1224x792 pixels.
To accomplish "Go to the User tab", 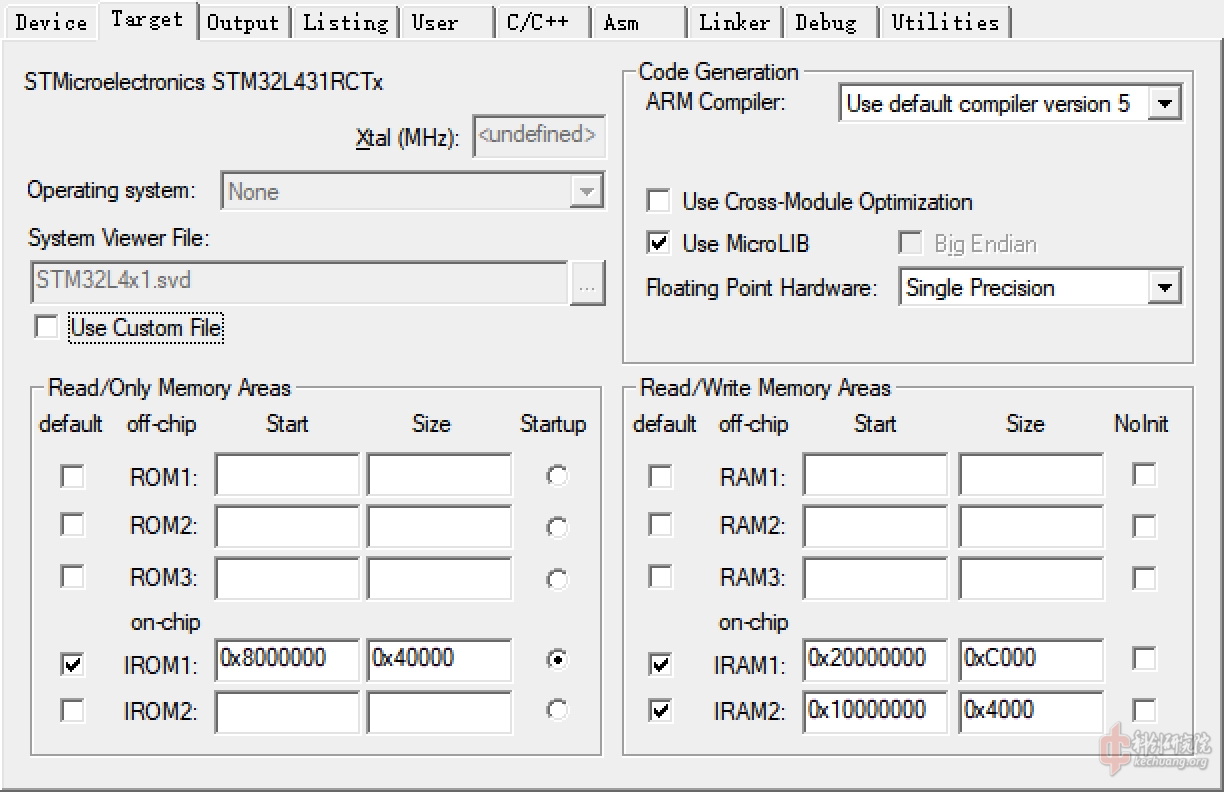I will coord(446,22).
